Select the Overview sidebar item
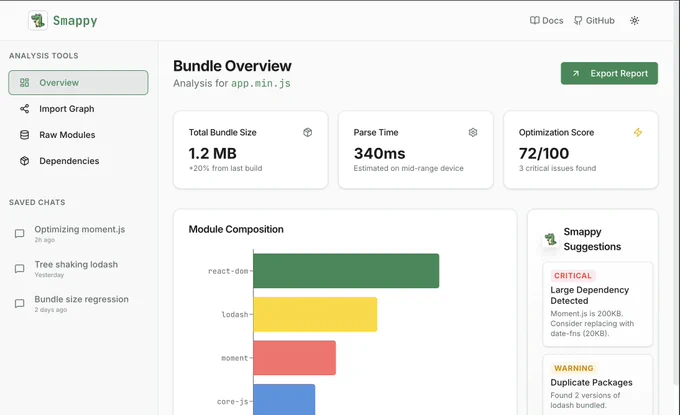680x415 pixels. (x=78, y=82)
